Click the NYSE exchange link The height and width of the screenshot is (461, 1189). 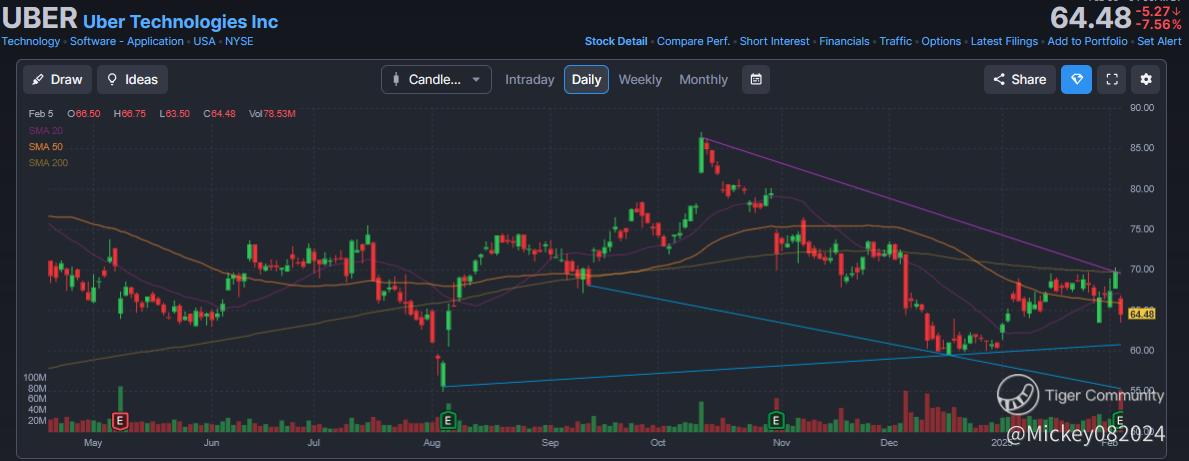(239, 42)
